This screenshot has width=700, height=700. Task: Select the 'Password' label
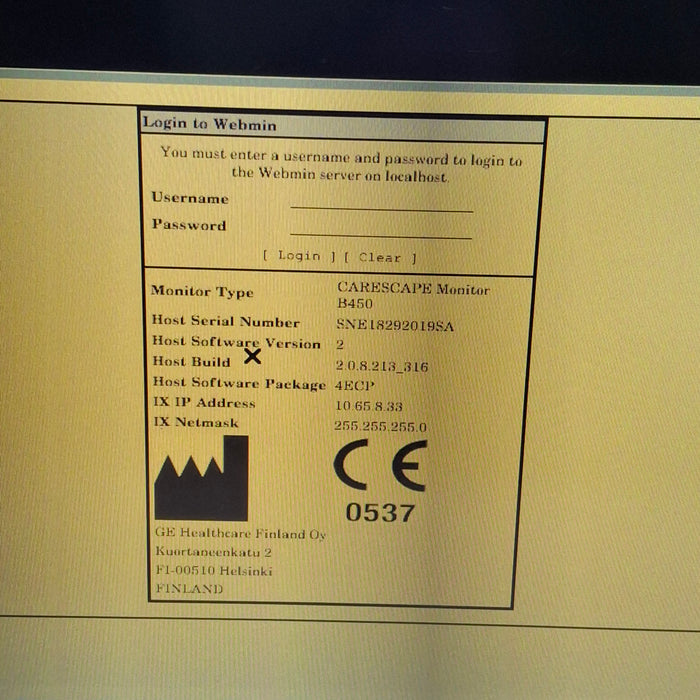(189, 225)
